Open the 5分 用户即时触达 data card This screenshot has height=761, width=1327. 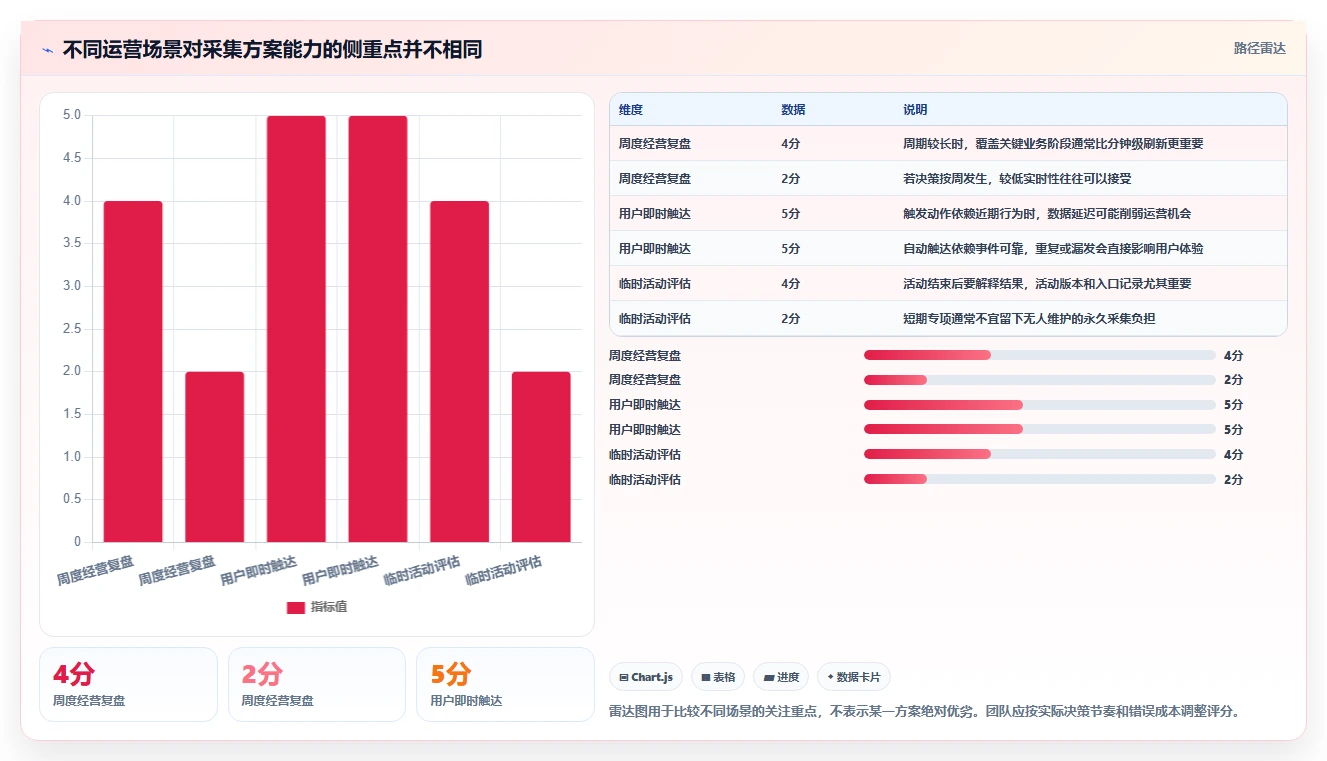[505, 684]
